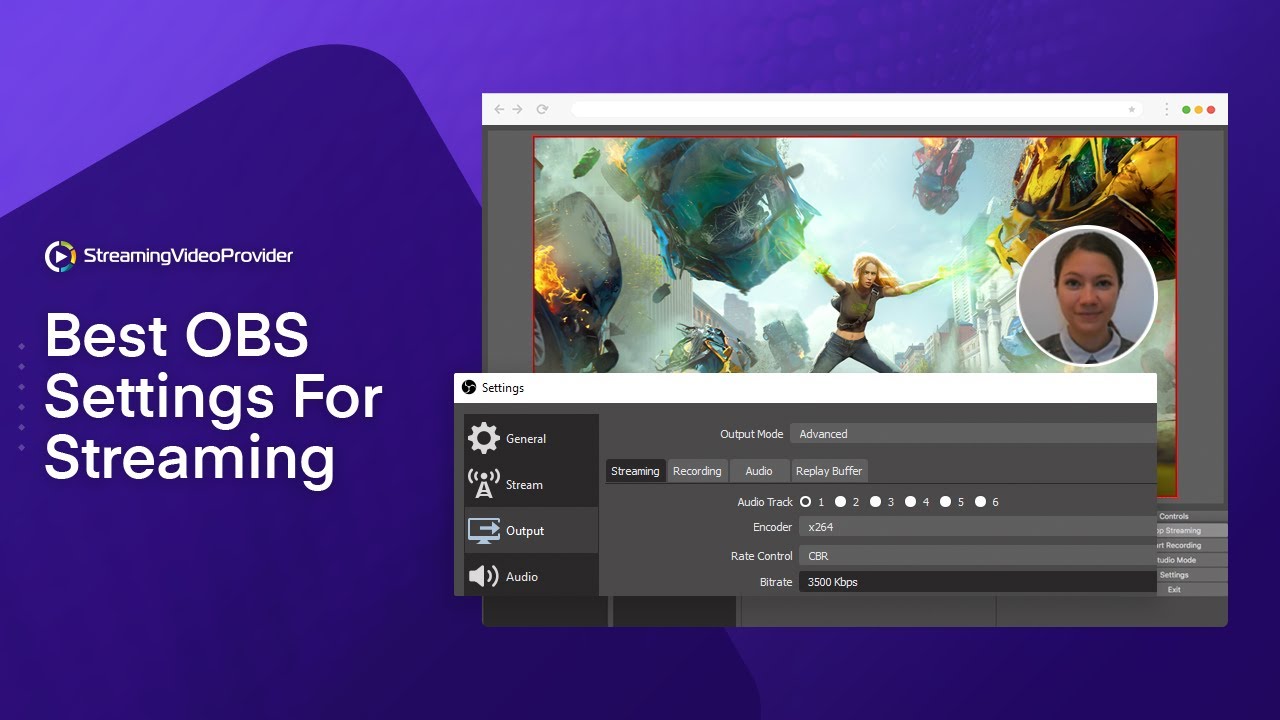Select Audio Track 1 radio button

click(x=806, y=502)
